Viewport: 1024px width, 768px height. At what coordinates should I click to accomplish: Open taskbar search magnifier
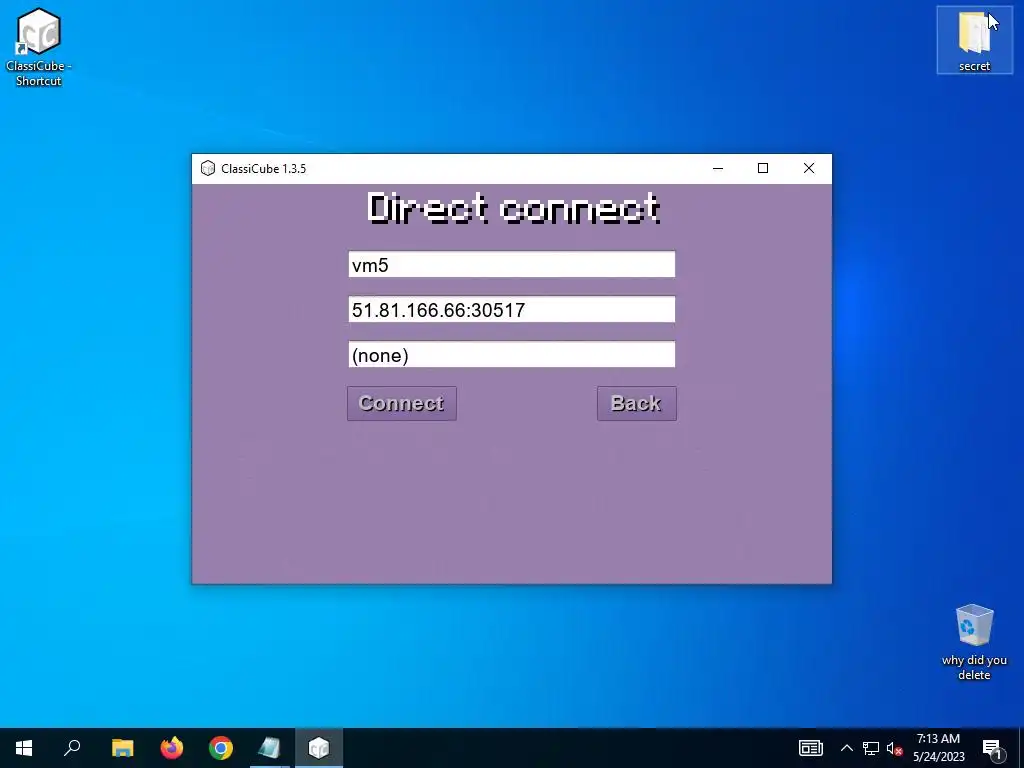click(x=72, y=748)
